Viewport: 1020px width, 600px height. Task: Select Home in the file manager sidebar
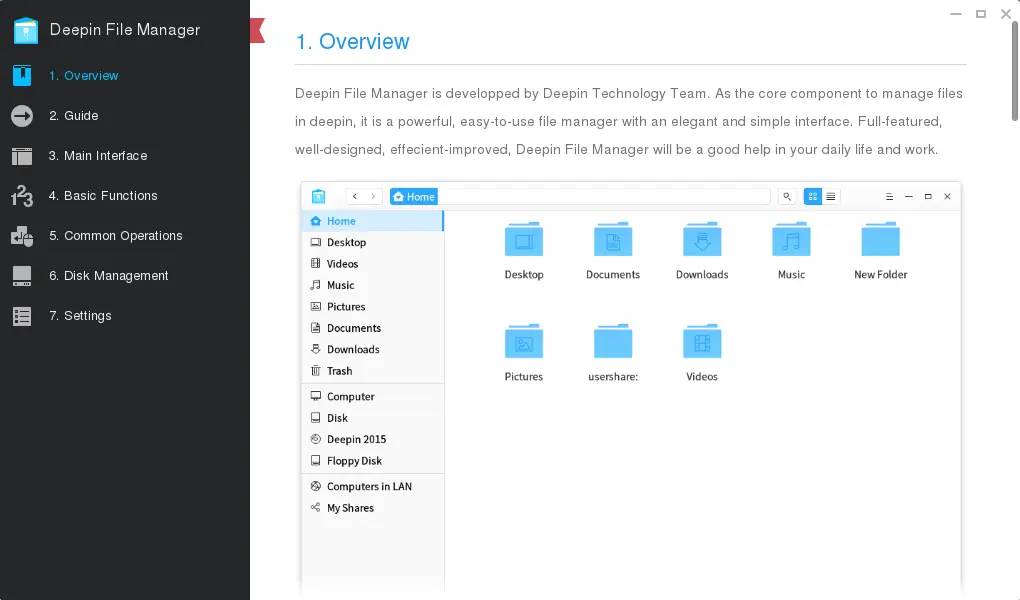coord(373,221)
